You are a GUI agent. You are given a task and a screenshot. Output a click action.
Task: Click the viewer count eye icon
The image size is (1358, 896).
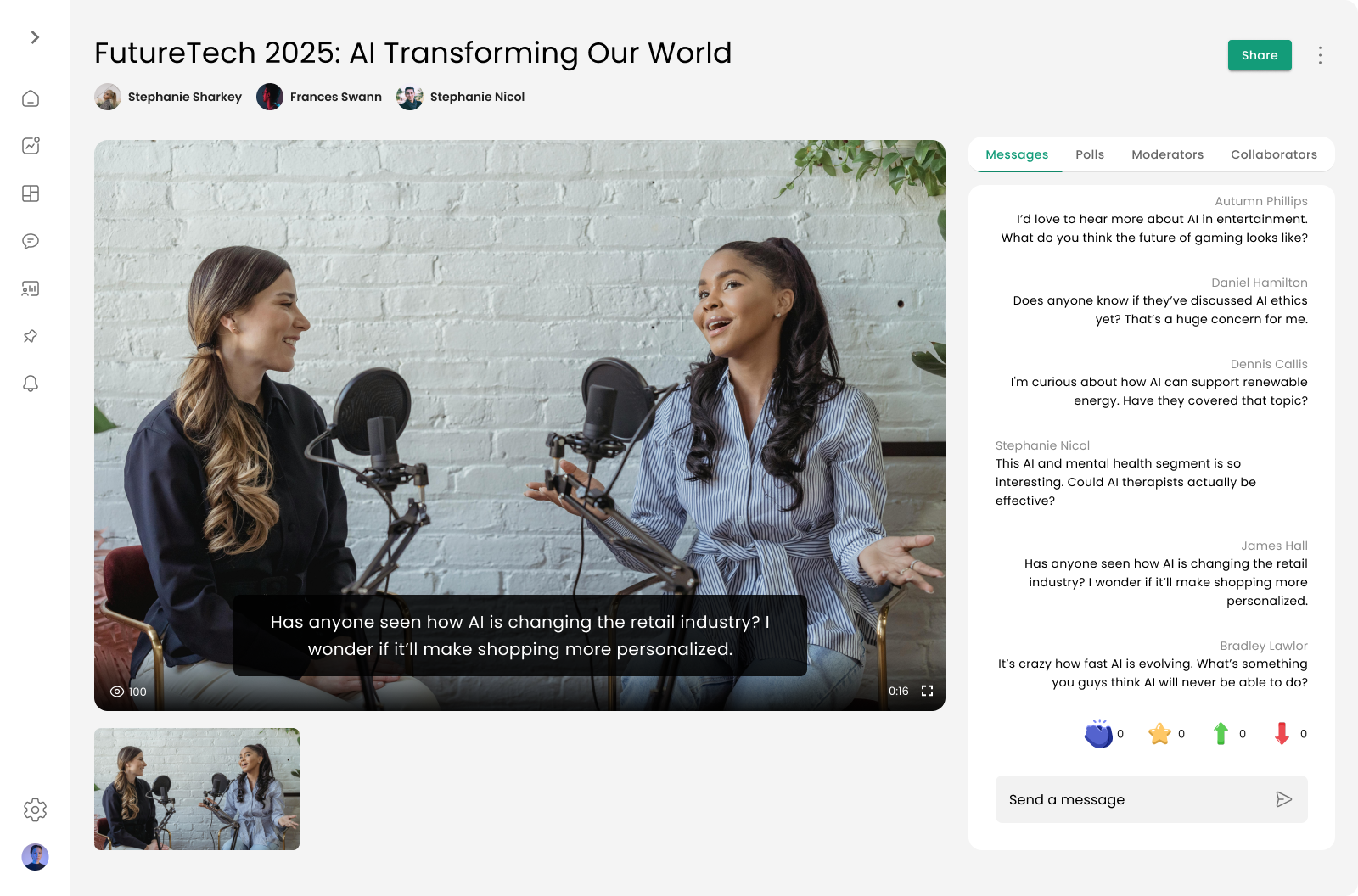(x=117, y=692)
